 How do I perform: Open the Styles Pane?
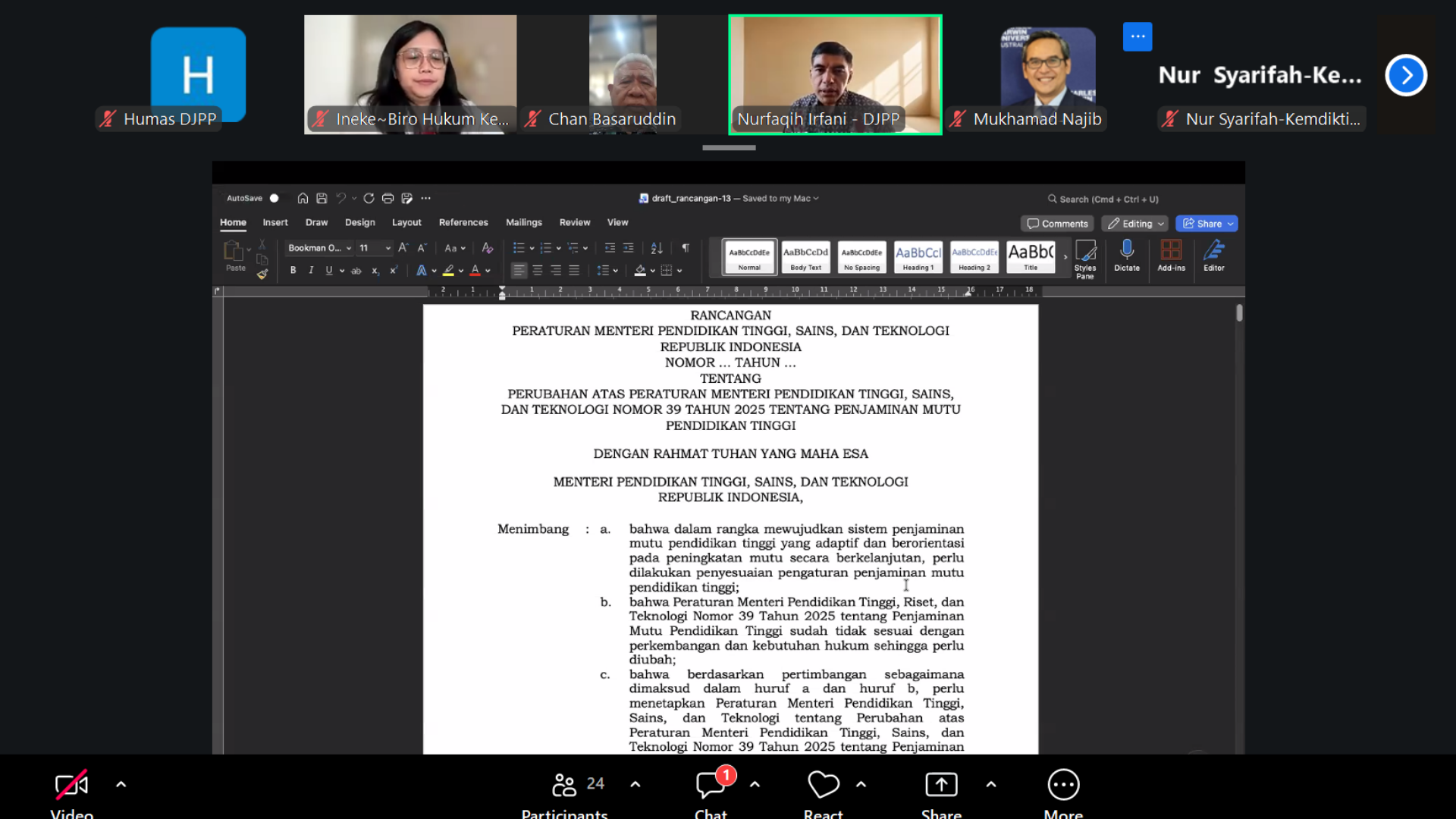pyautogui.click(x=1085, y=259)
